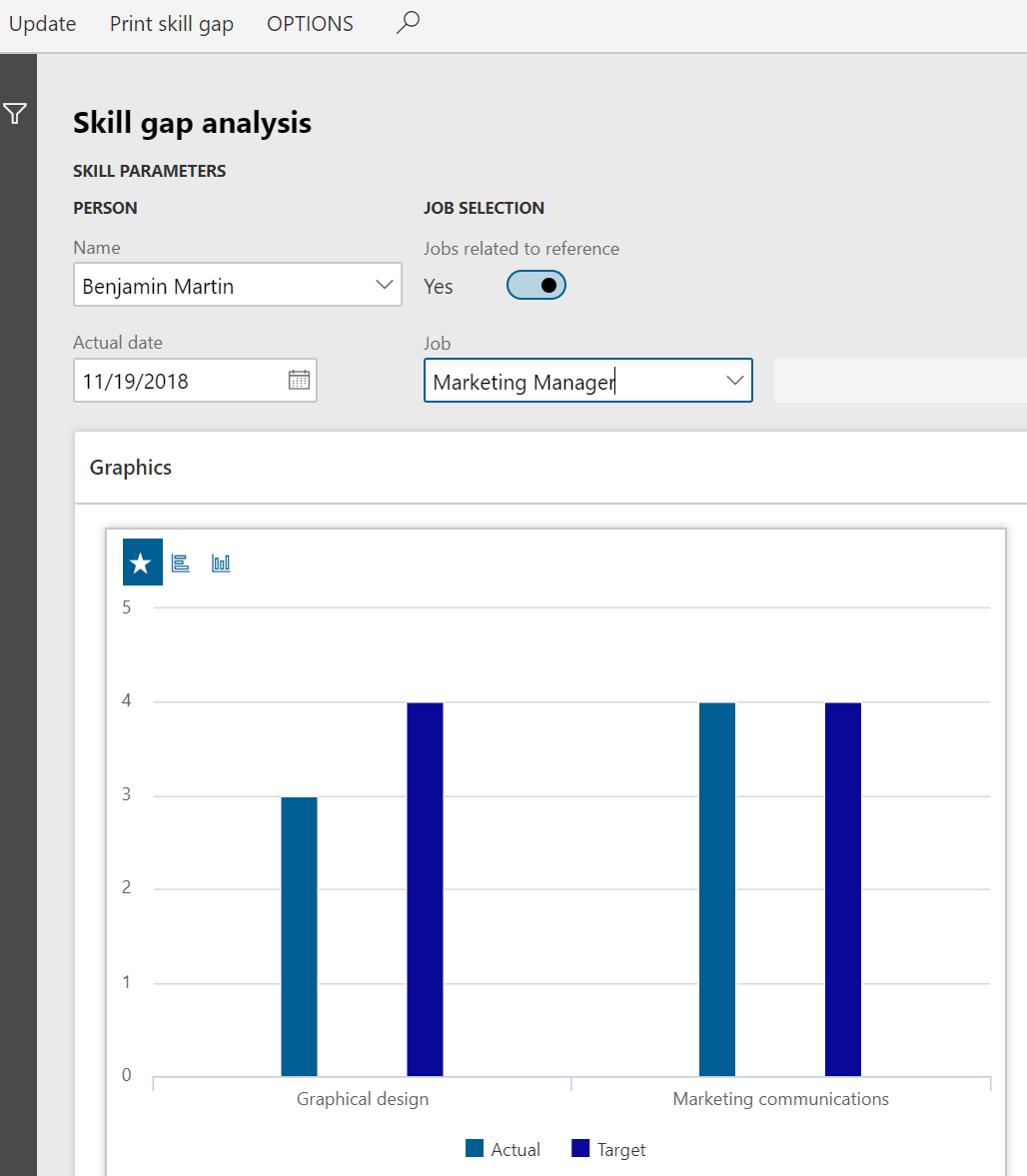Open the OPTIONS menu
The height and width of the screenshot is (1176, 1027).
point(310,24)
